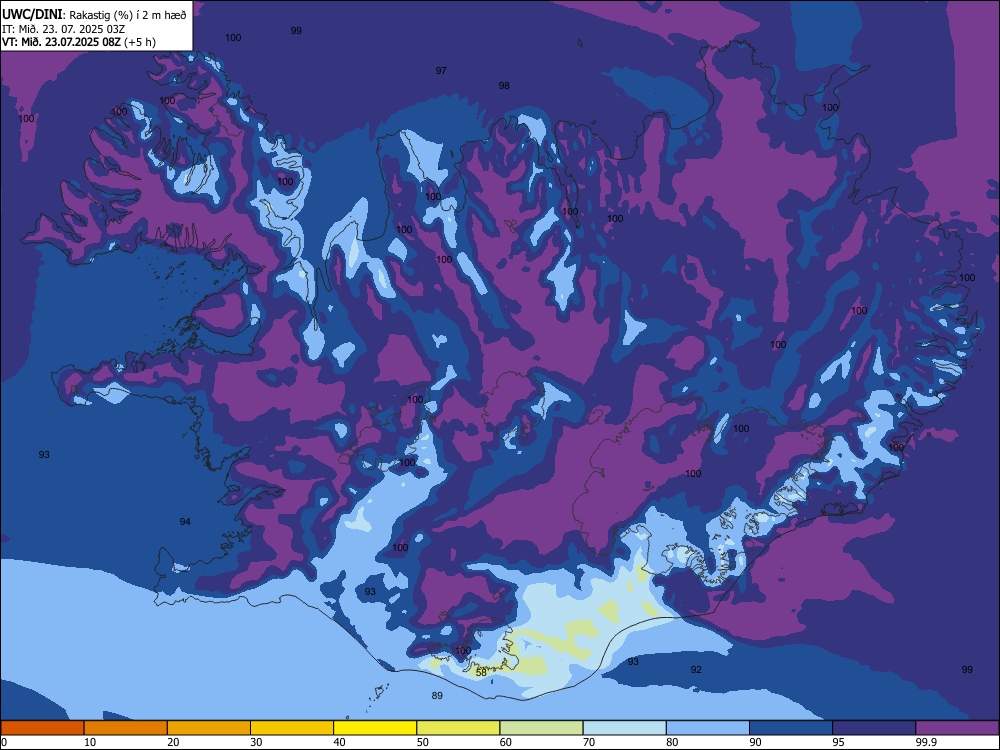Select the 50–60 pale yellow-green legend swatch

tap(458, 728)
